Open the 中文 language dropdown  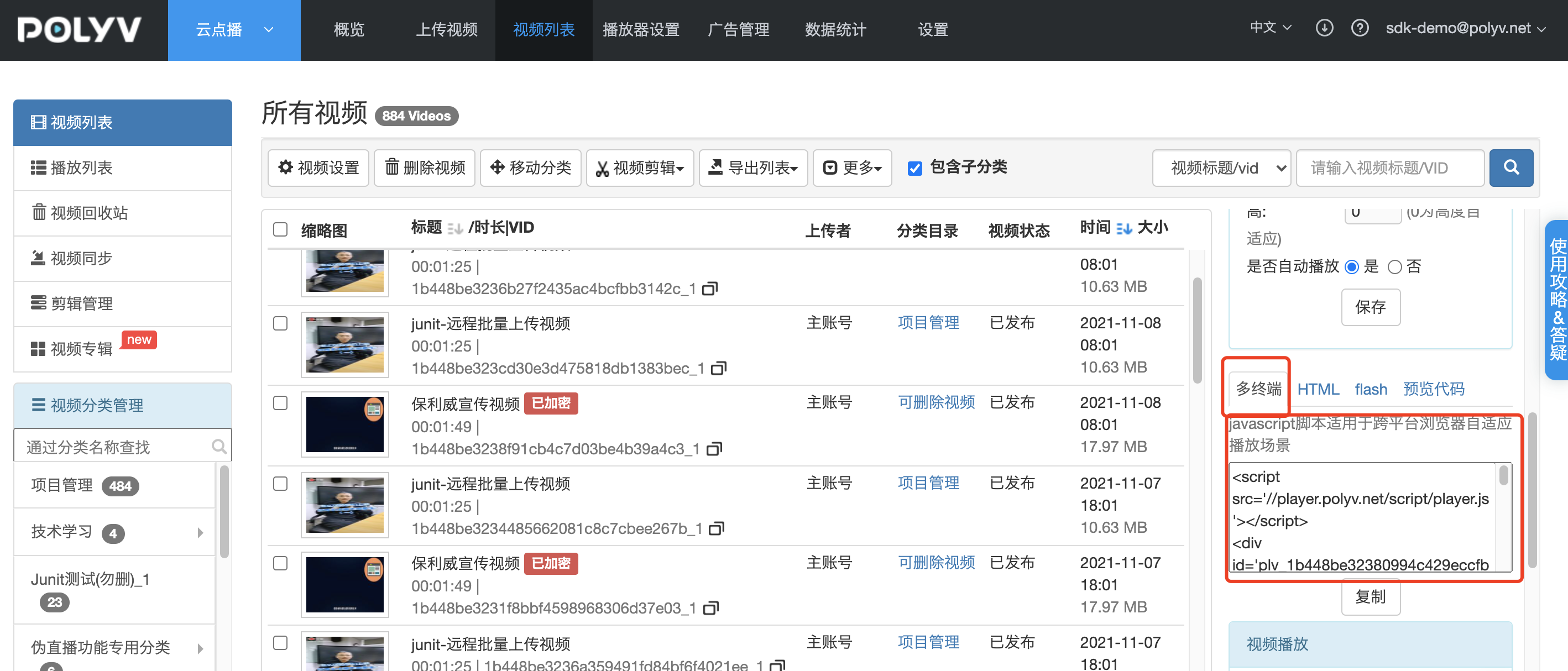[x=1271, y=28]
